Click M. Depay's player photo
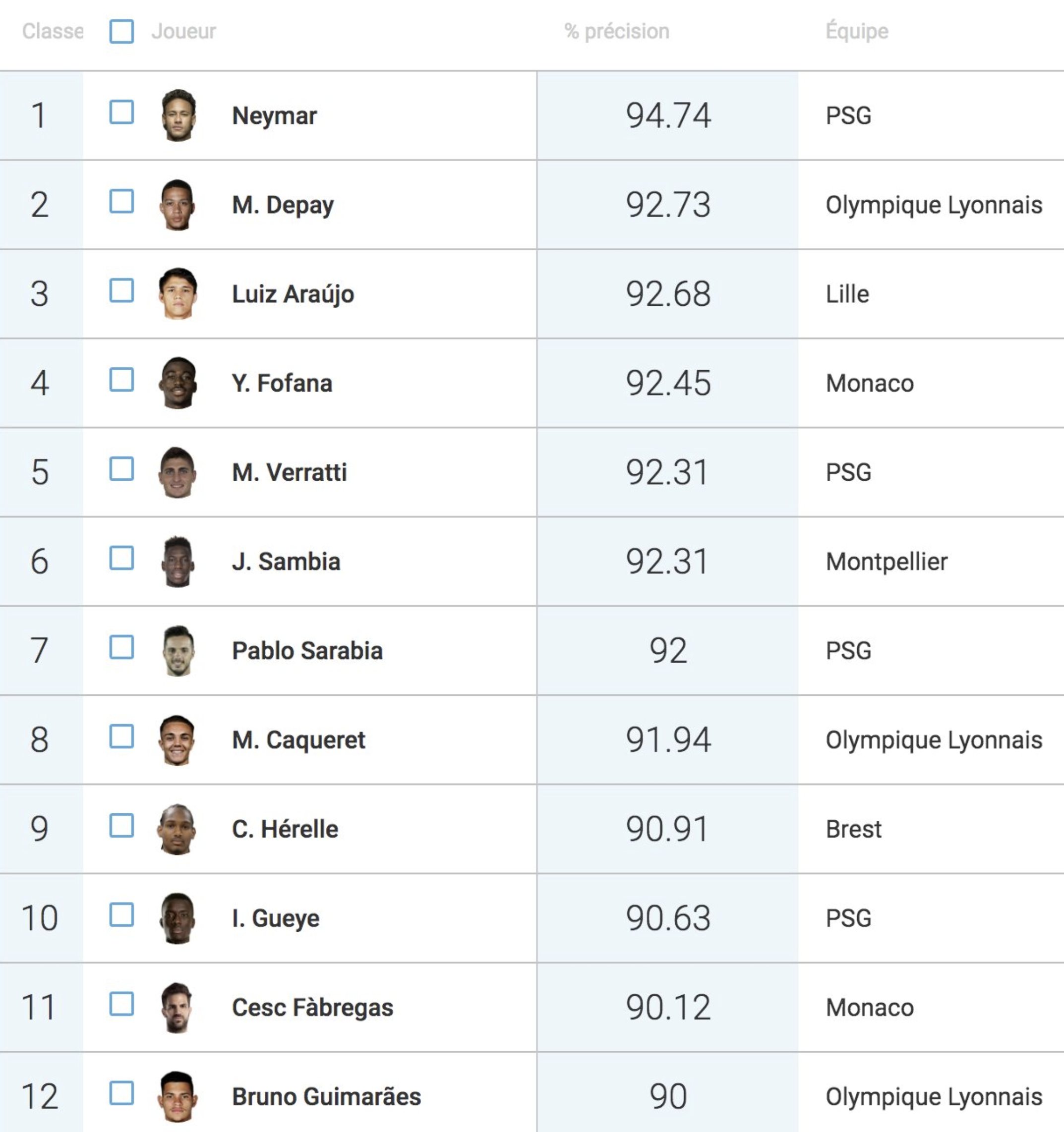1064x1132 pixels. [x=177, y=204]
